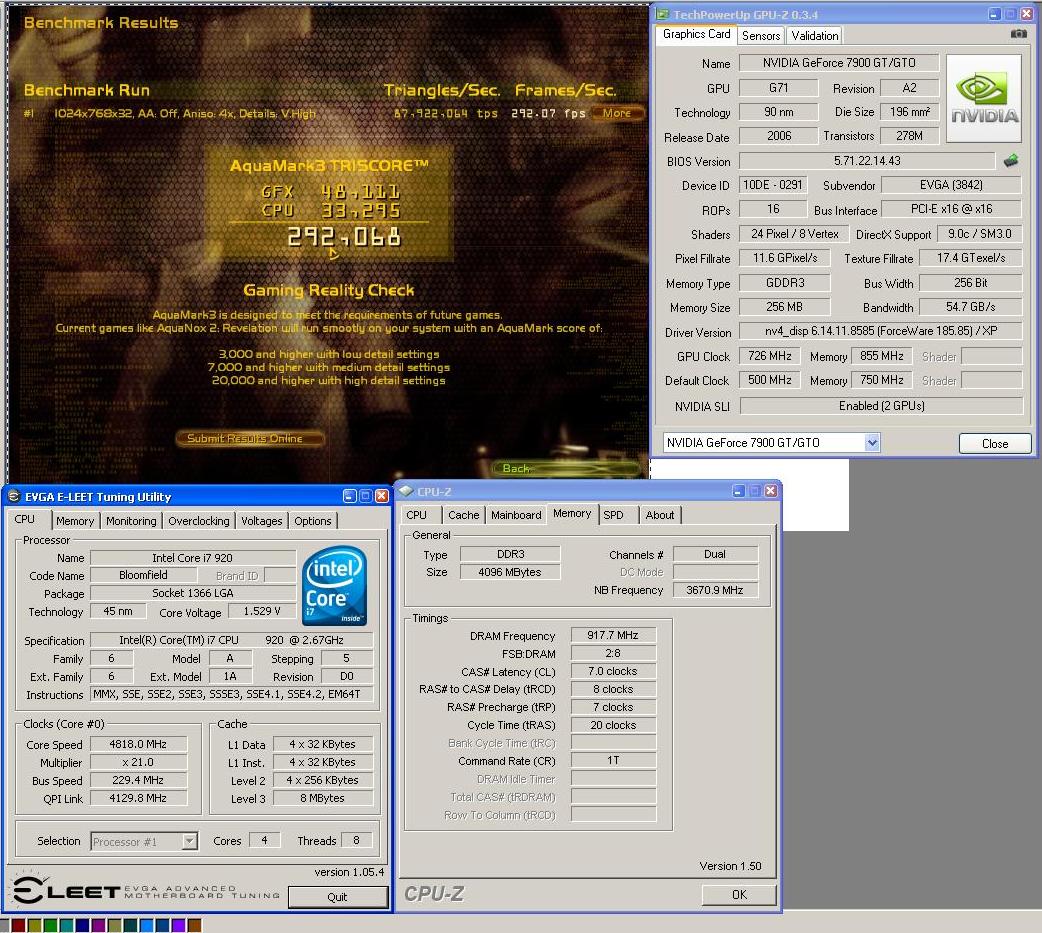1042x933 pixels.
Task: Click the Quit button in E-LEET
Action: 338,897
